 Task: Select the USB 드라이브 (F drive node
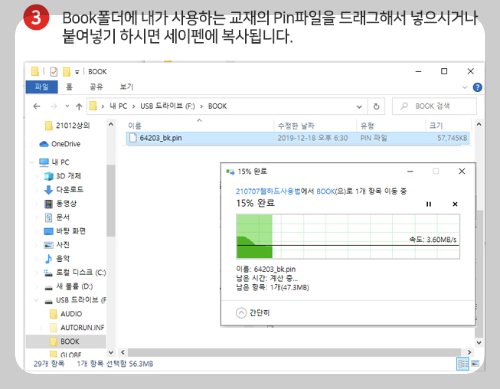tap(76, 300)
